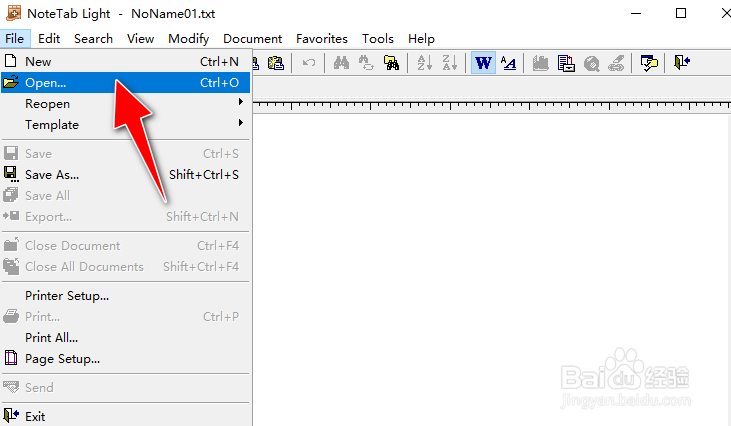Image resolution: width=731 pixels, height=426 pixels.
Task: Open the Tools menu
Action: coord(378,39)
